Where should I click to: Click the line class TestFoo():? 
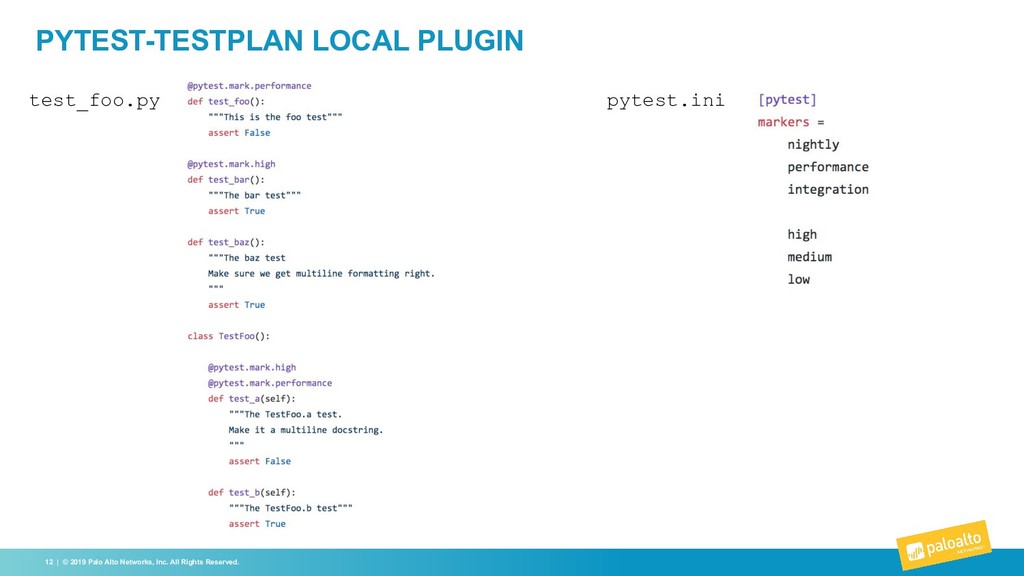pyautogui.click(x=229, y=336)
